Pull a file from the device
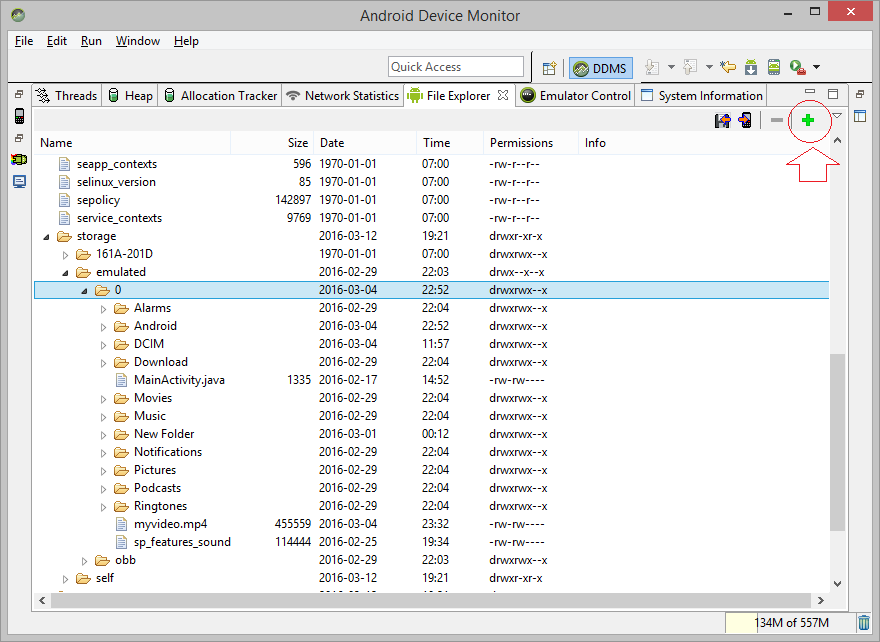 click(722, 120)
